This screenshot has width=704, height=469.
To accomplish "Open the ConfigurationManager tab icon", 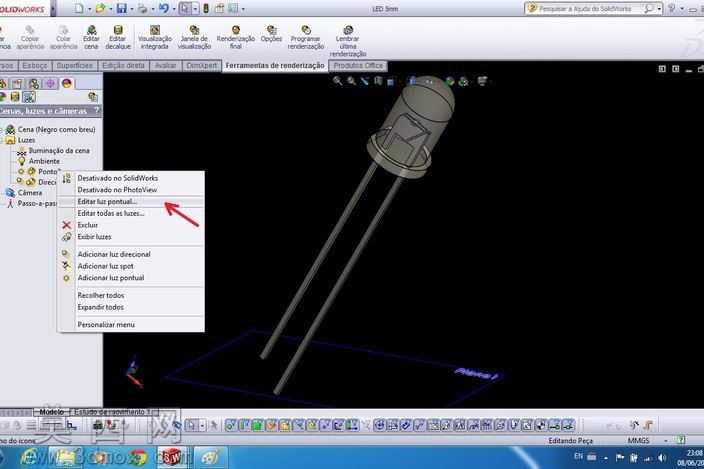I will [x=34, y=83].
